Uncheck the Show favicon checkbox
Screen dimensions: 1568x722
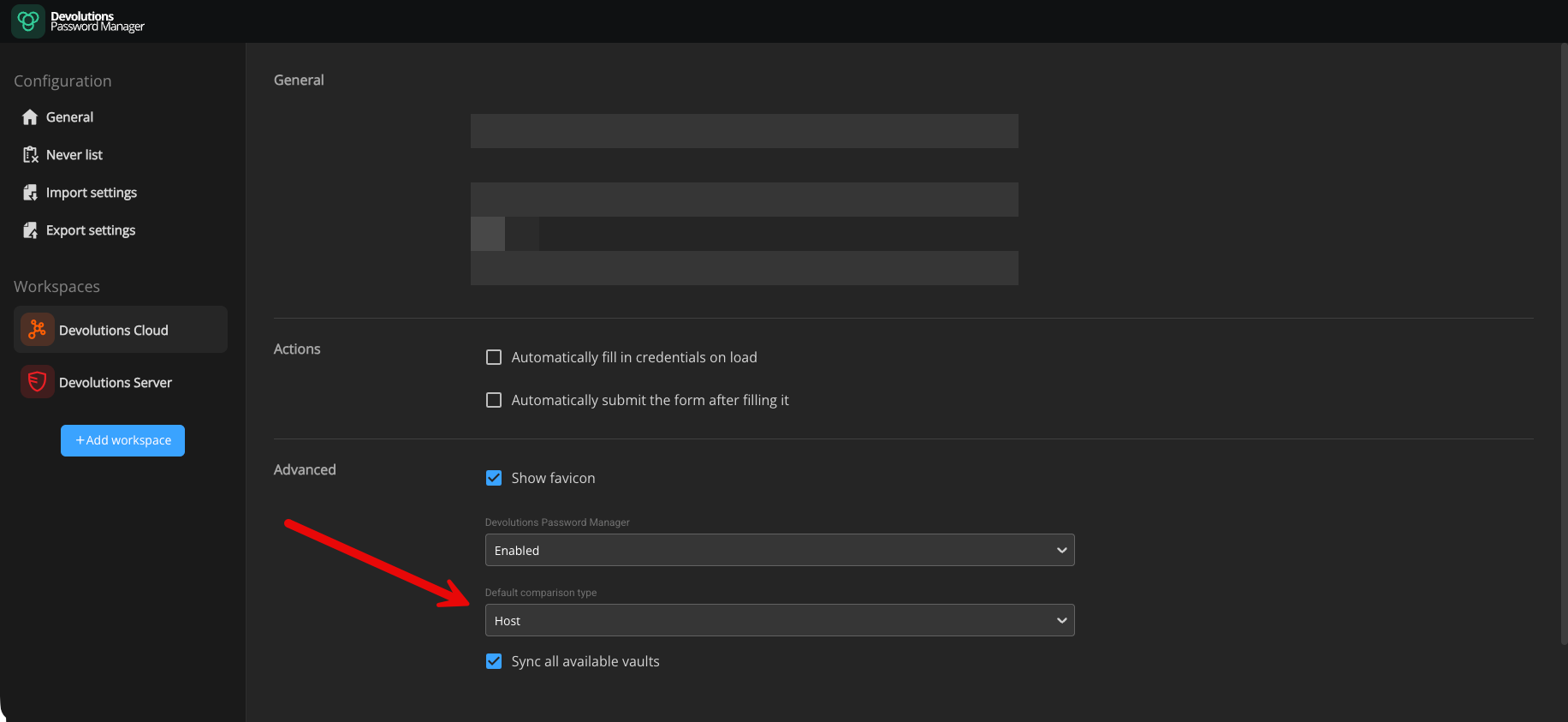click(494, 478)
